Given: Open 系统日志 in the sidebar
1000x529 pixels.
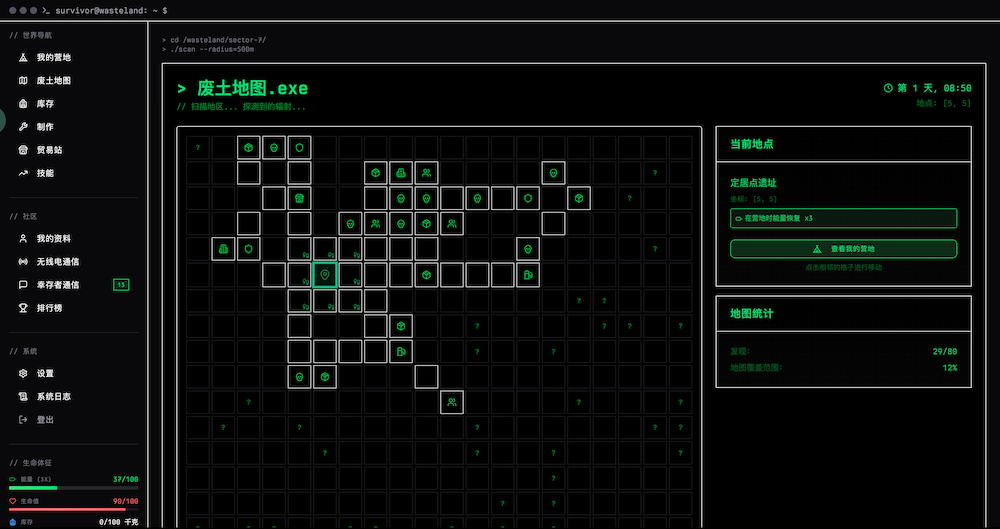Looking at the screenshot, I should point(53,397).
